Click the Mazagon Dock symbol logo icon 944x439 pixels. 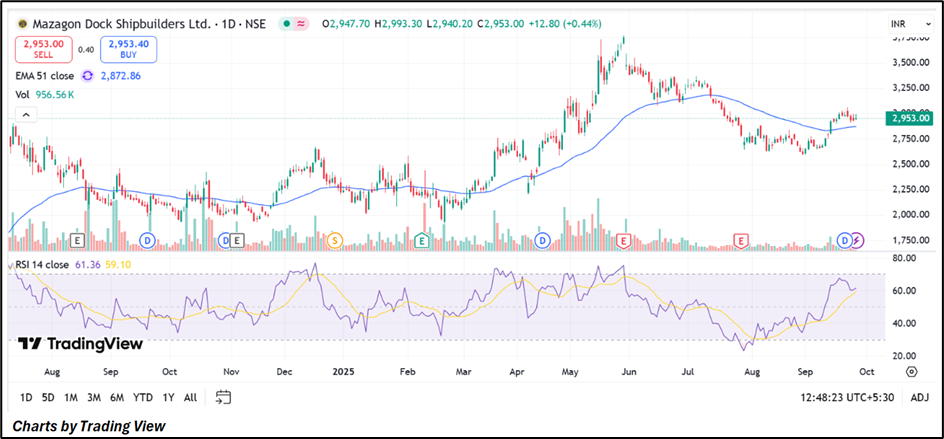click(22, 24)
